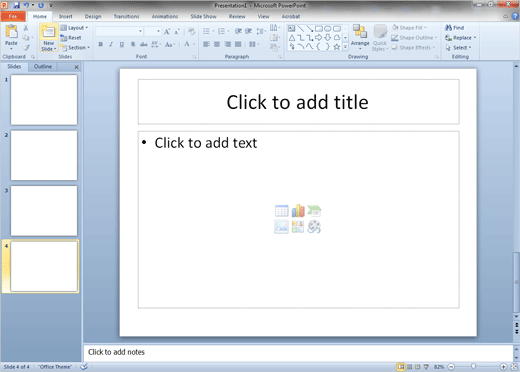Image resolution: width=520 pixels, height=372 pixels.
Task: Toggle text Shadow formatting
Action: tap(133, 44)
